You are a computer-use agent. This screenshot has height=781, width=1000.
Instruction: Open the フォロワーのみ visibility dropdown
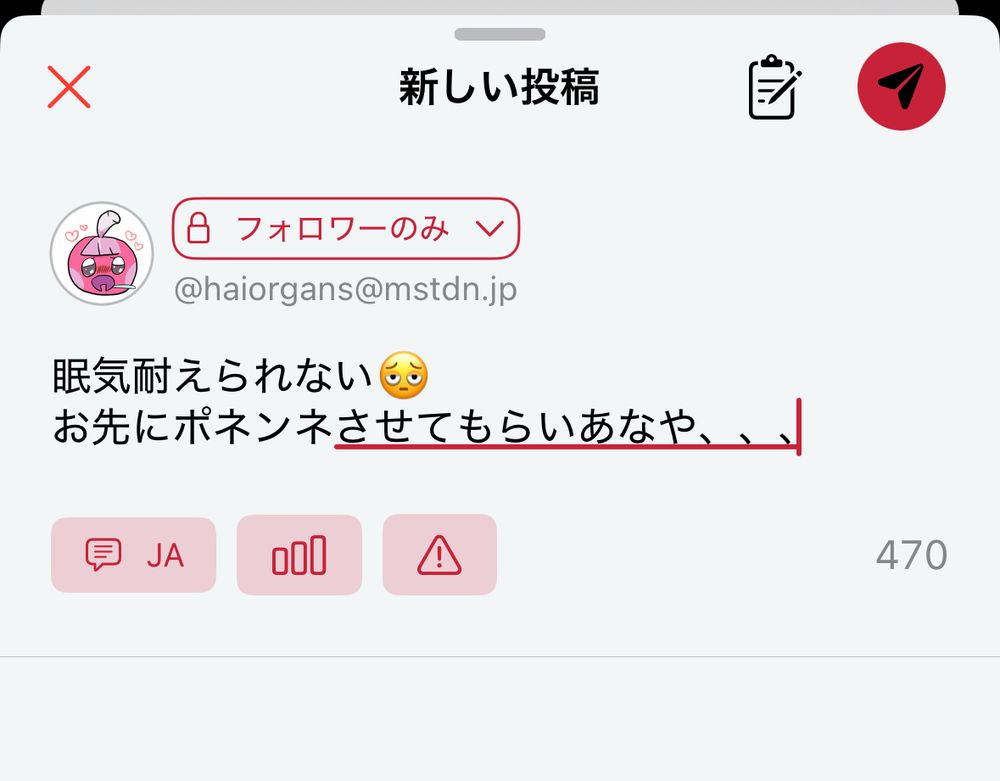coord(346,228)
